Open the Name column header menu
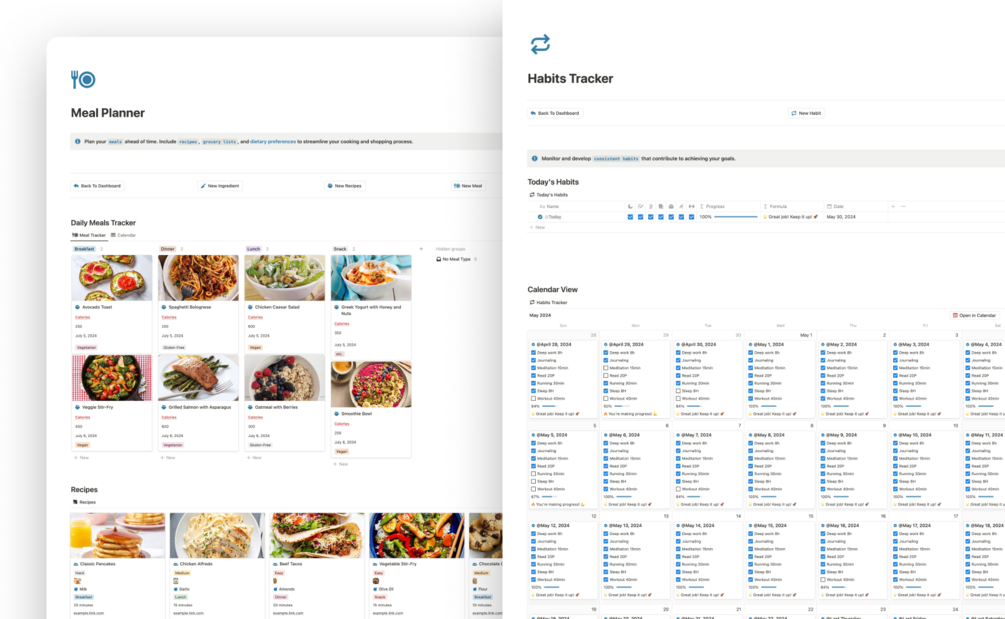The image size is (1005, 619). tap(576, 206)
